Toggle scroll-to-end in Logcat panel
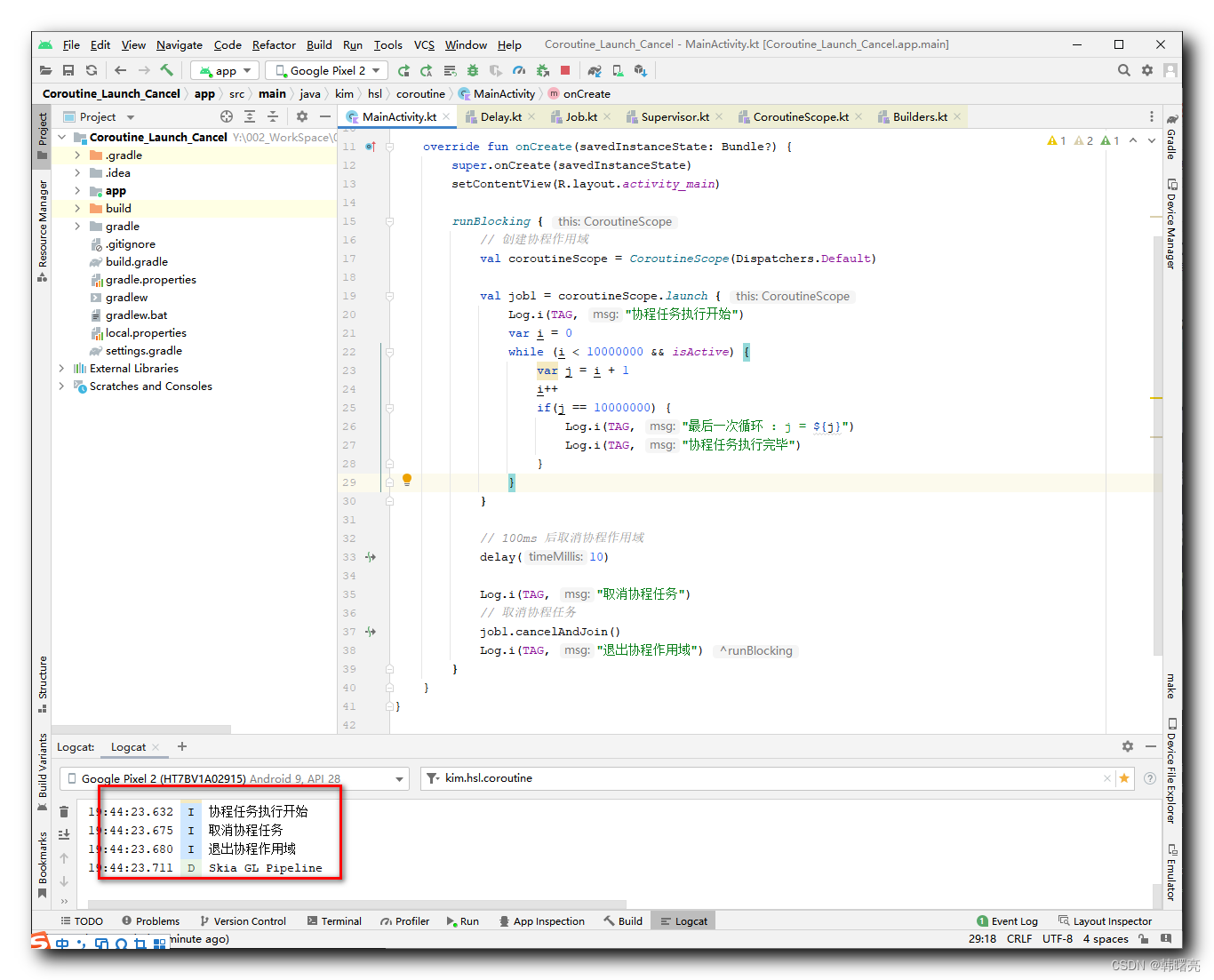The width and height of the screenshot is (1214, 980). [x=63, y=834]
